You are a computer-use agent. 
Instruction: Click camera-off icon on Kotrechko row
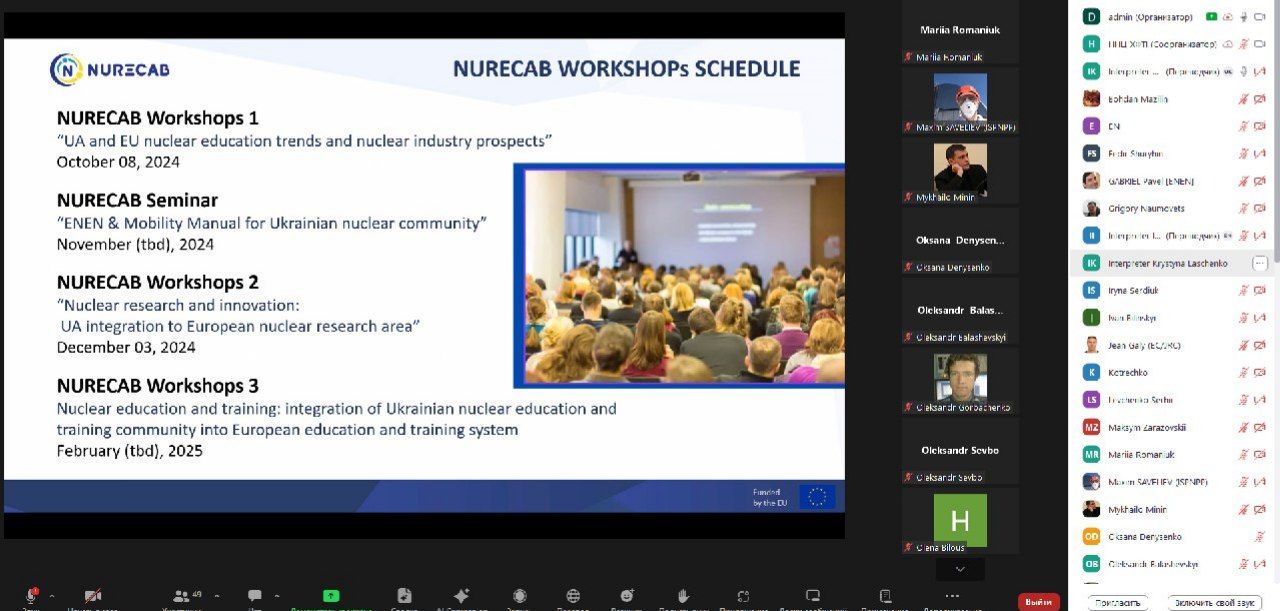pos(1260,372)
